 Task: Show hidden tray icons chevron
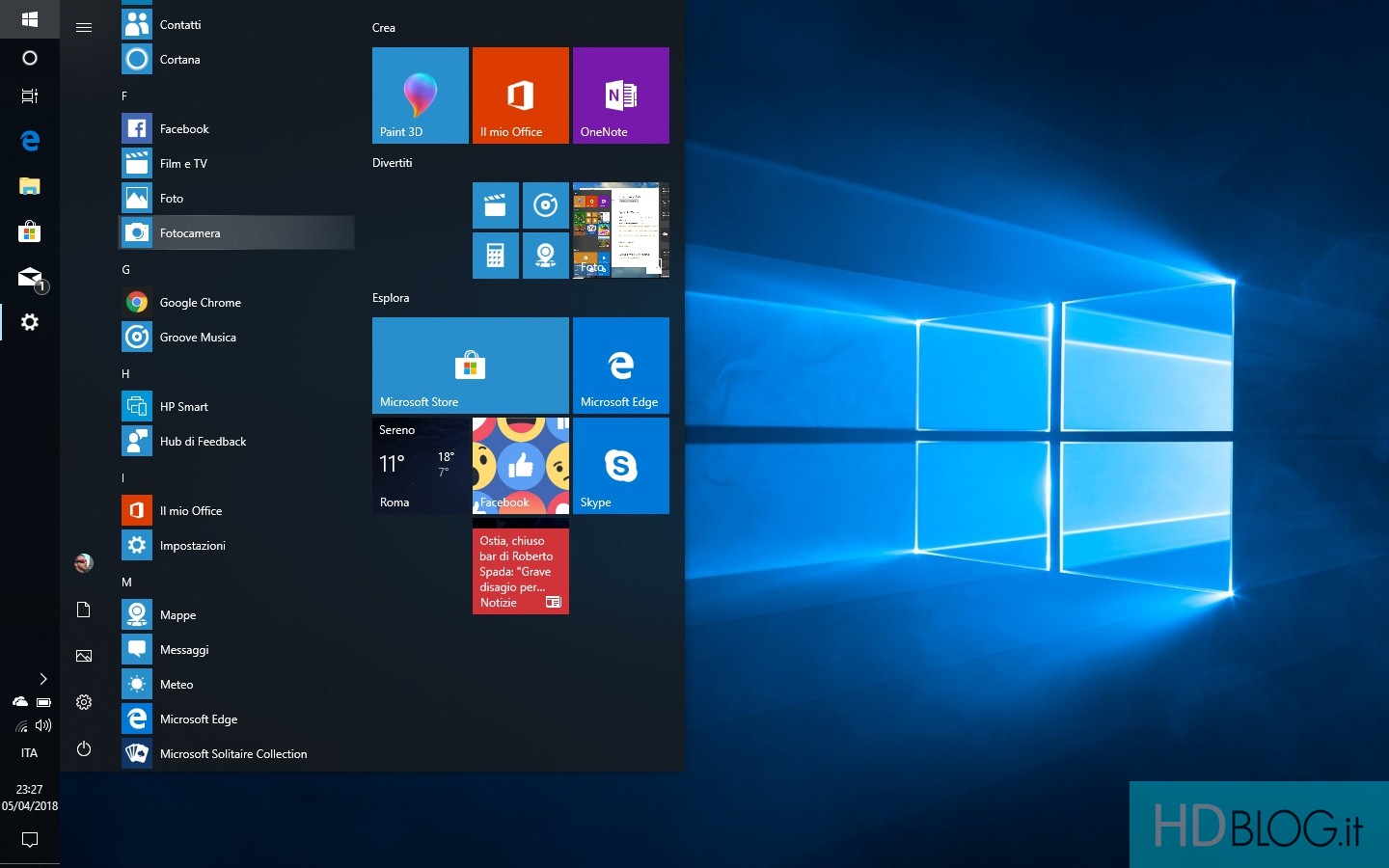[x=42, y=679]
